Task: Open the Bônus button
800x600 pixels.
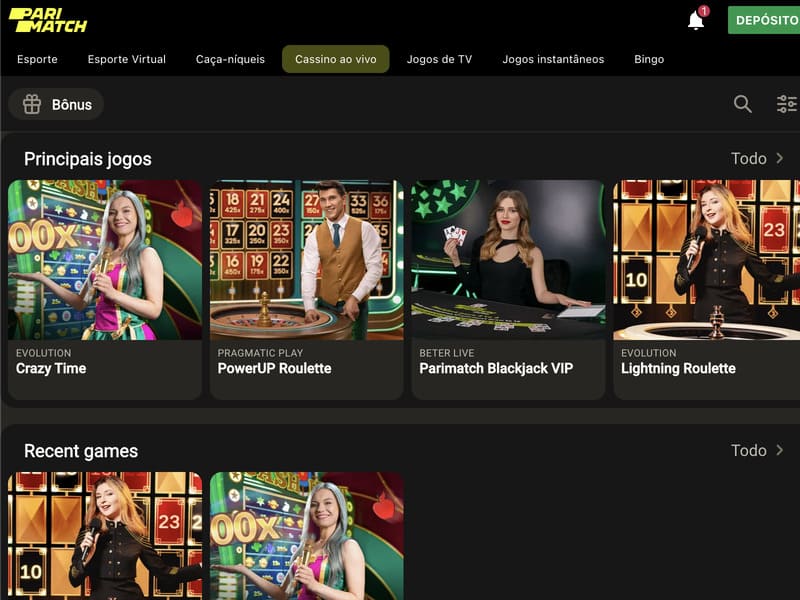Action: point(56,104)
